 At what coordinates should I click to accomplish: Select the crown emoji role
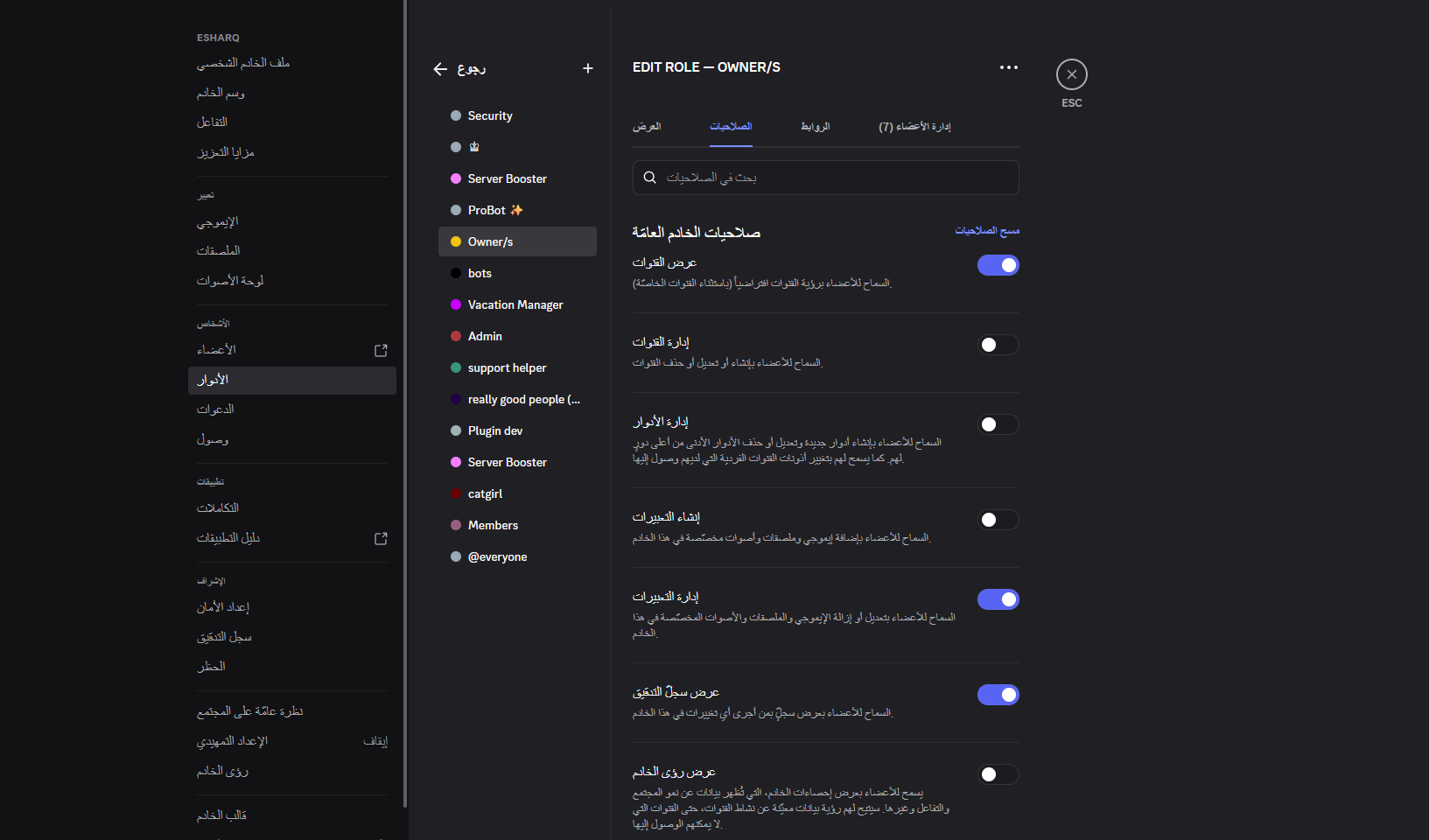(517, 147)
